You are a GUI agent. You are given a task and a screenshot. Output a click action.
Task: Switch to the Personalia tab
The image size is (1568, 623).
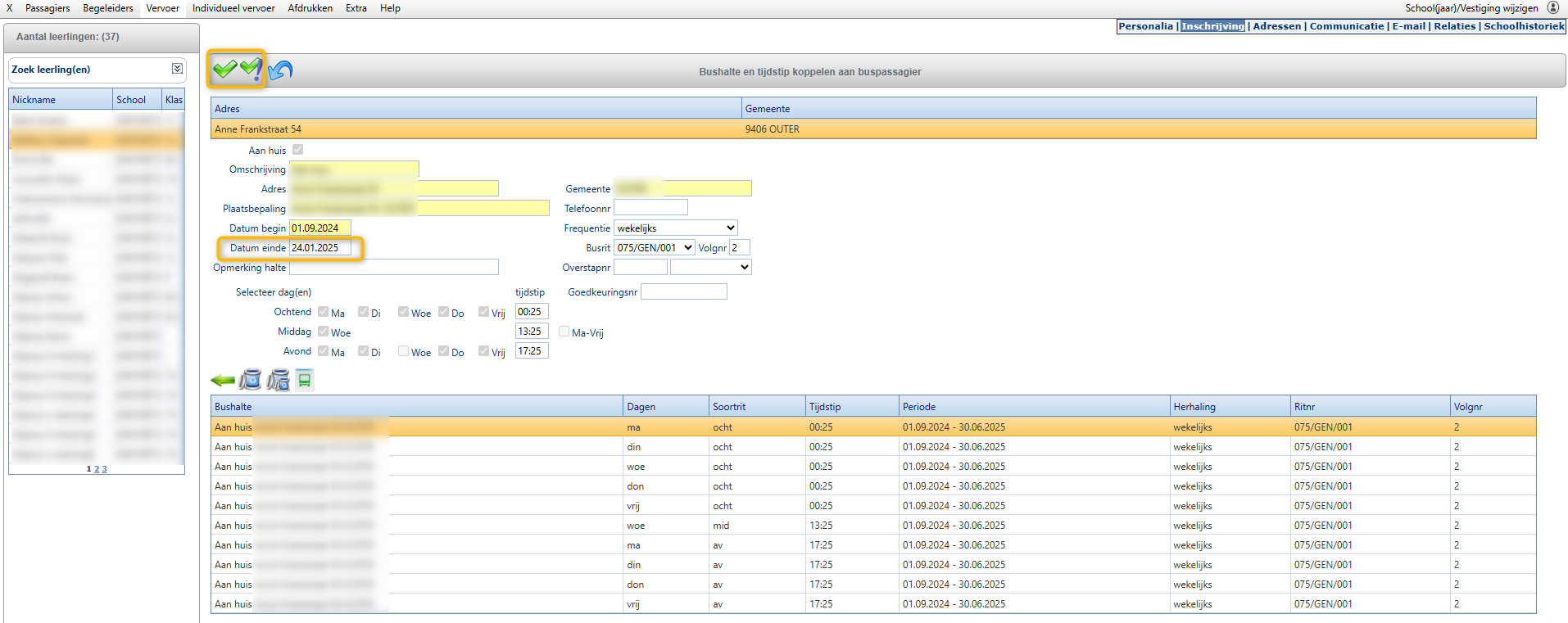point(1145,26)
